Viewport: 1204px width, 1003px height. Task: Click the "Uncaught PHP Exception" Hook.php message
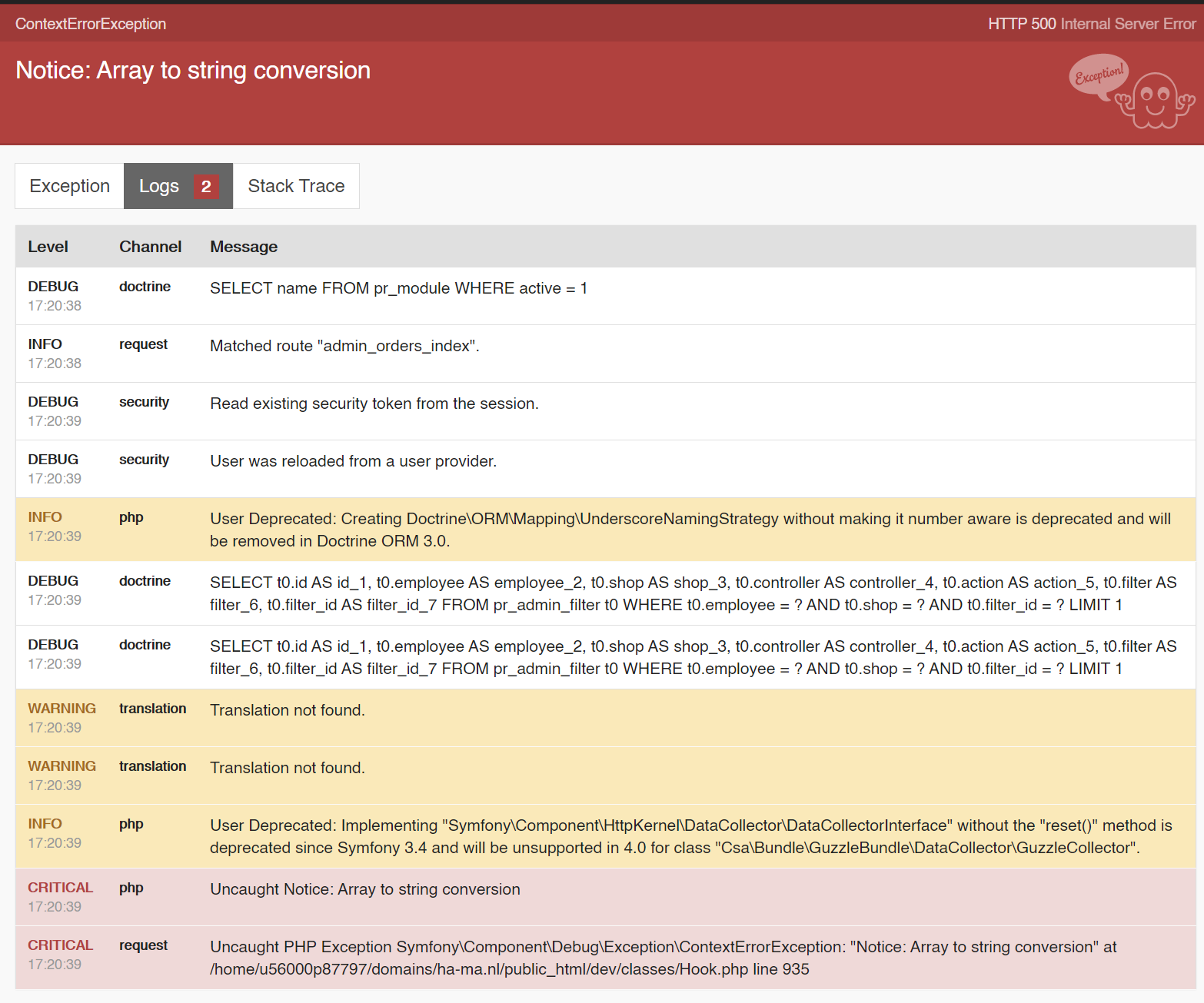click(x=664, y=958)
